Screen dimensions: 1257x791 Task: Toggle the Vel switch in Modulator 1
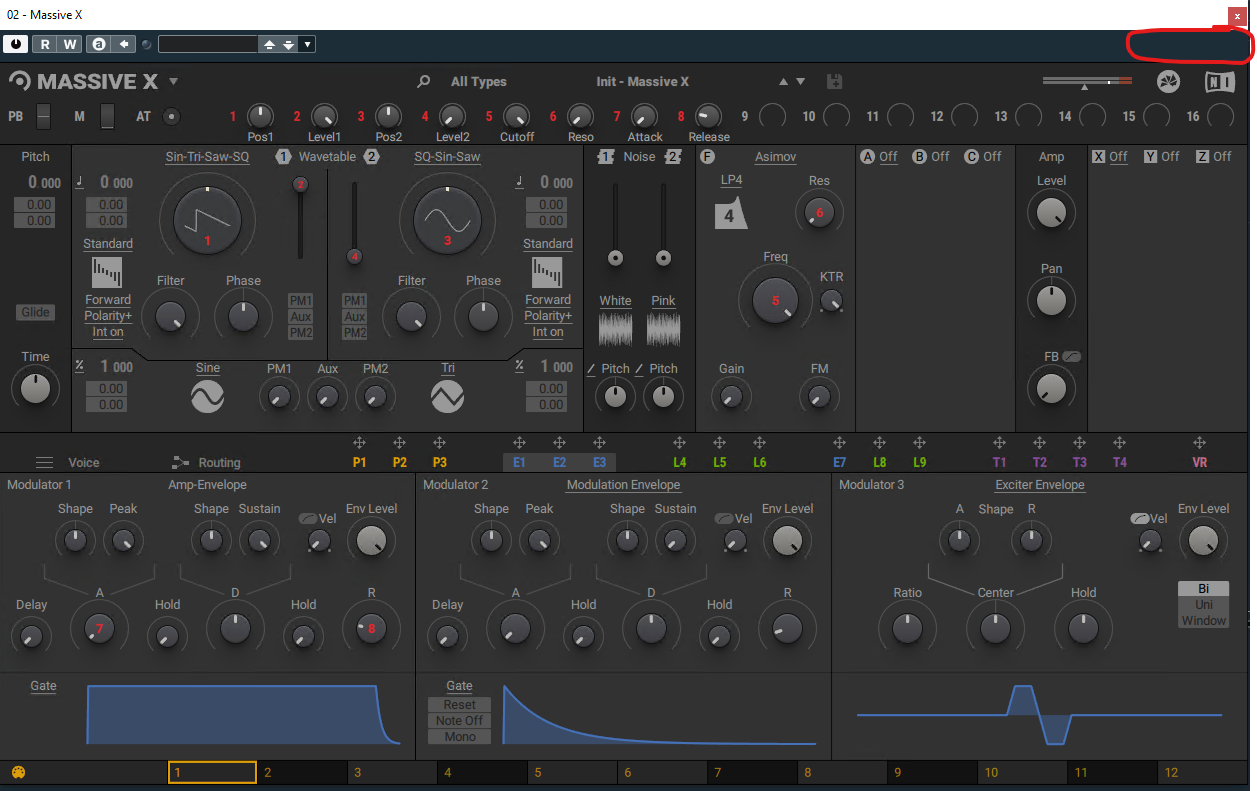pyautogui.click(x=307, y=519)
